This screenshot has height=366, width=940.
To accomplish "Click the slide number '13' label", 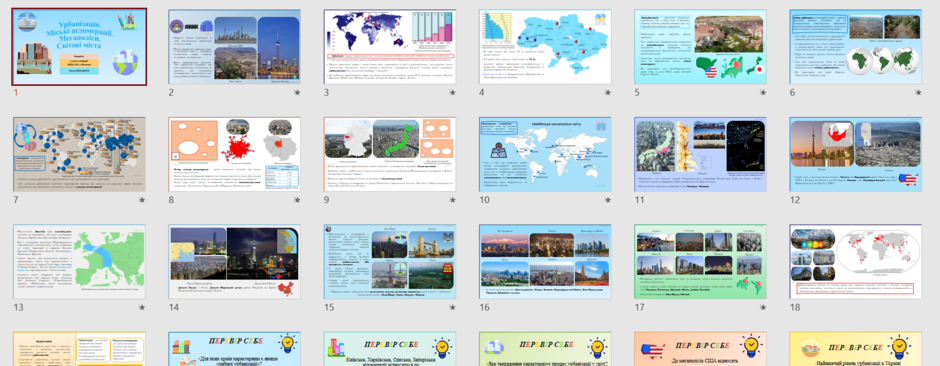I will 18,307.
